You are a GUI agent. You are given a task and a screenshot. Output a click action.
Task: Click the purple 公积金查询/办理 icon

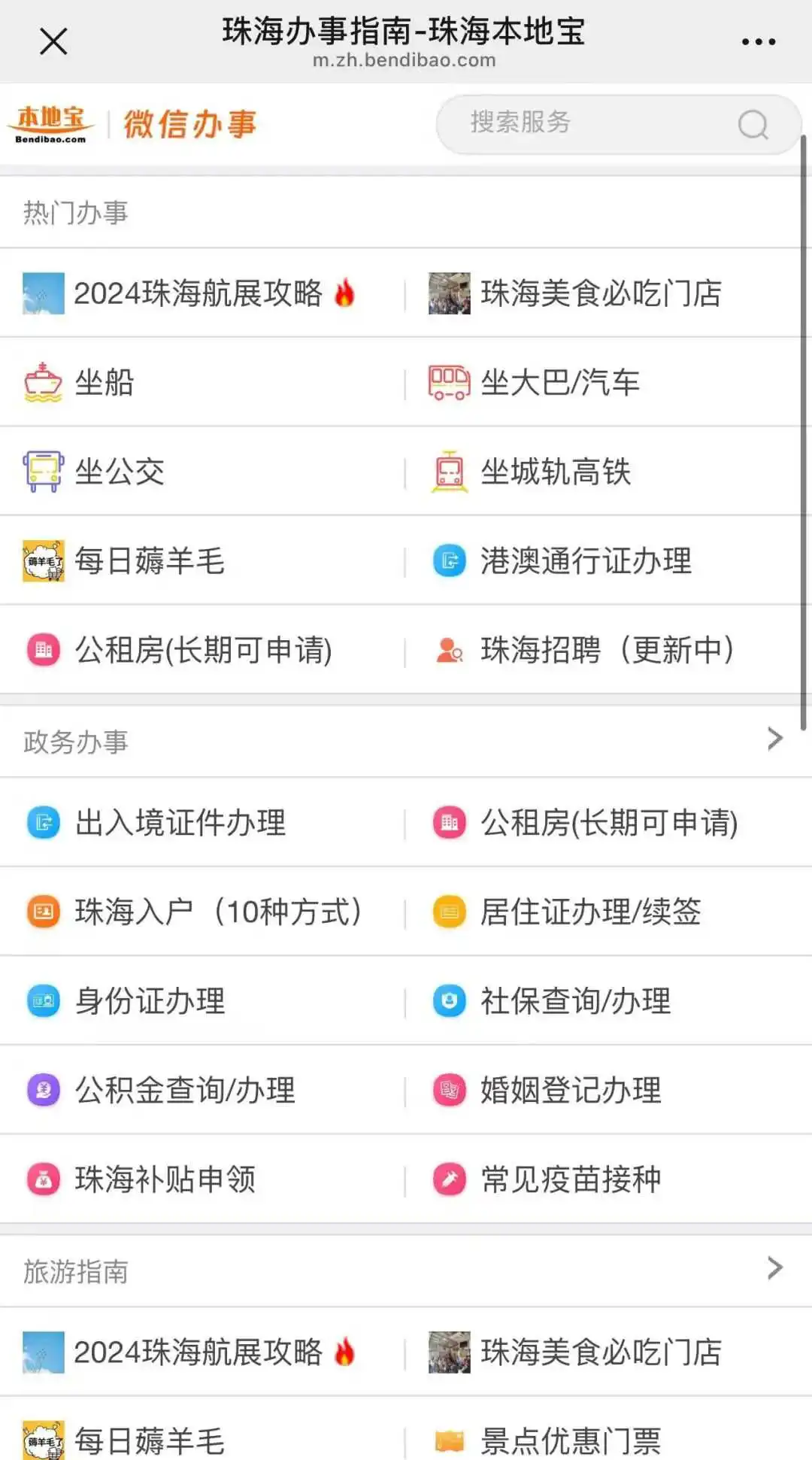tap(43, 1090)
